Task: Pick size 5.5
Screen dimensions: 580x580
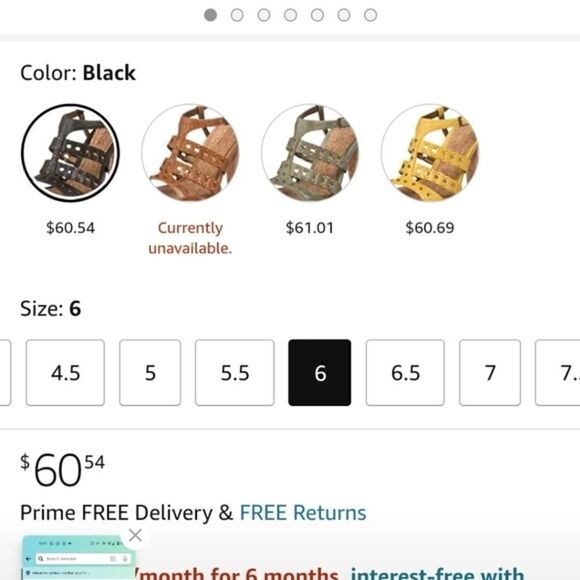Action: 235,372
